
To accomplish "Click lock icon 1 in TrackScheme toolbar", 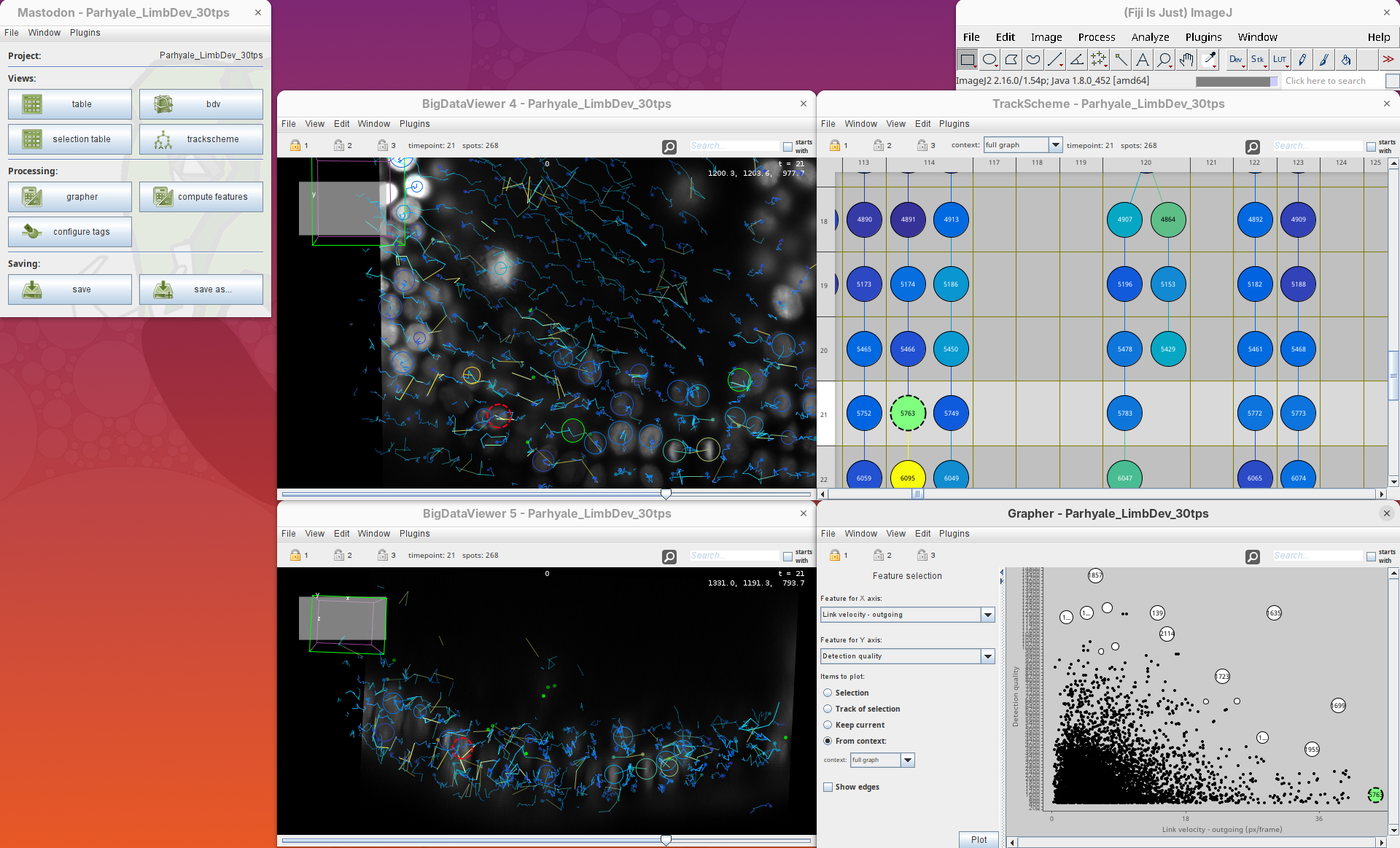I will 835,145.
